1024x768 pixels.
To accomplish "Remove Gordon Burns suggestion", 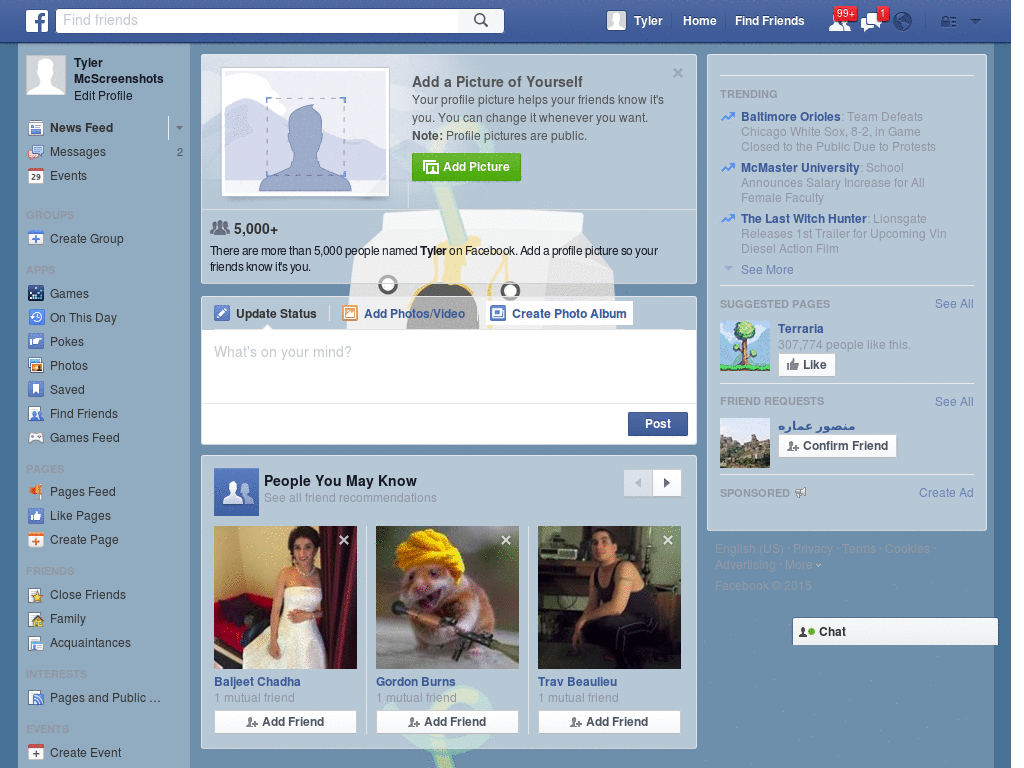I will click(506, 540).
